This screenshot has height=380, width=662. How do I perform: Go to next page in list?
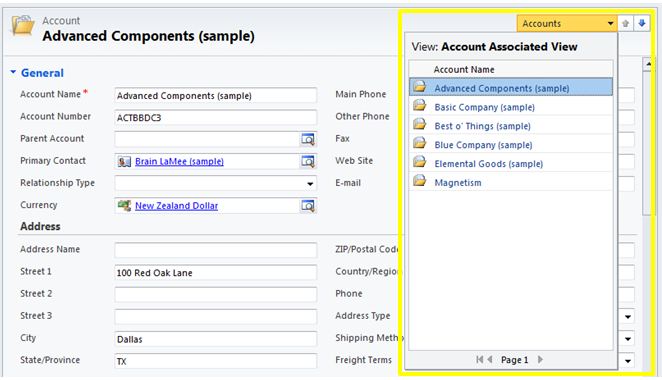(540, 359)
